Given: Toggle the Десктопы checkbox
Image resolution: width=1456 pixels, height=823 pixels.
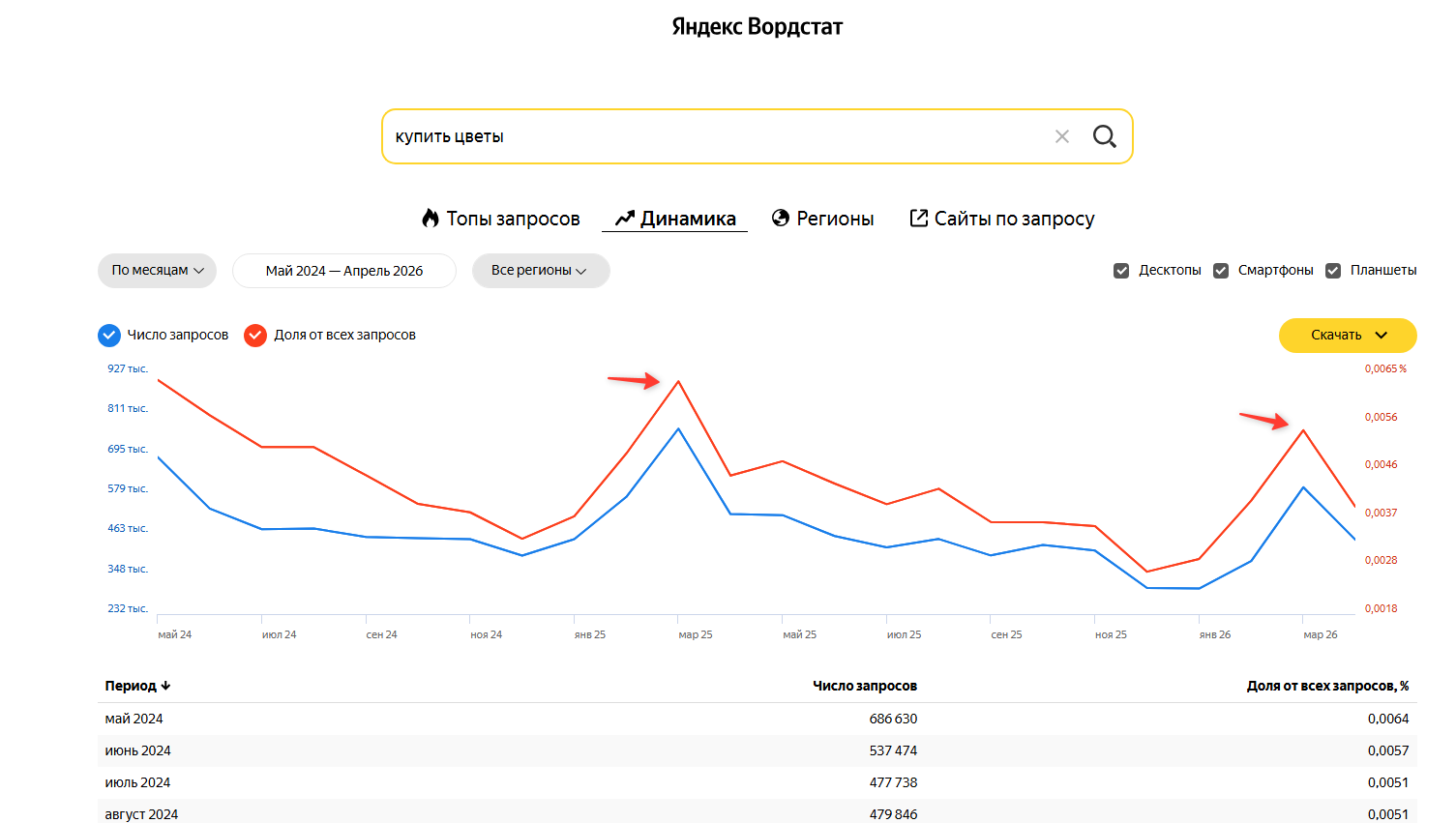Looking at the screenshot, I should [x=1121, y=271].
